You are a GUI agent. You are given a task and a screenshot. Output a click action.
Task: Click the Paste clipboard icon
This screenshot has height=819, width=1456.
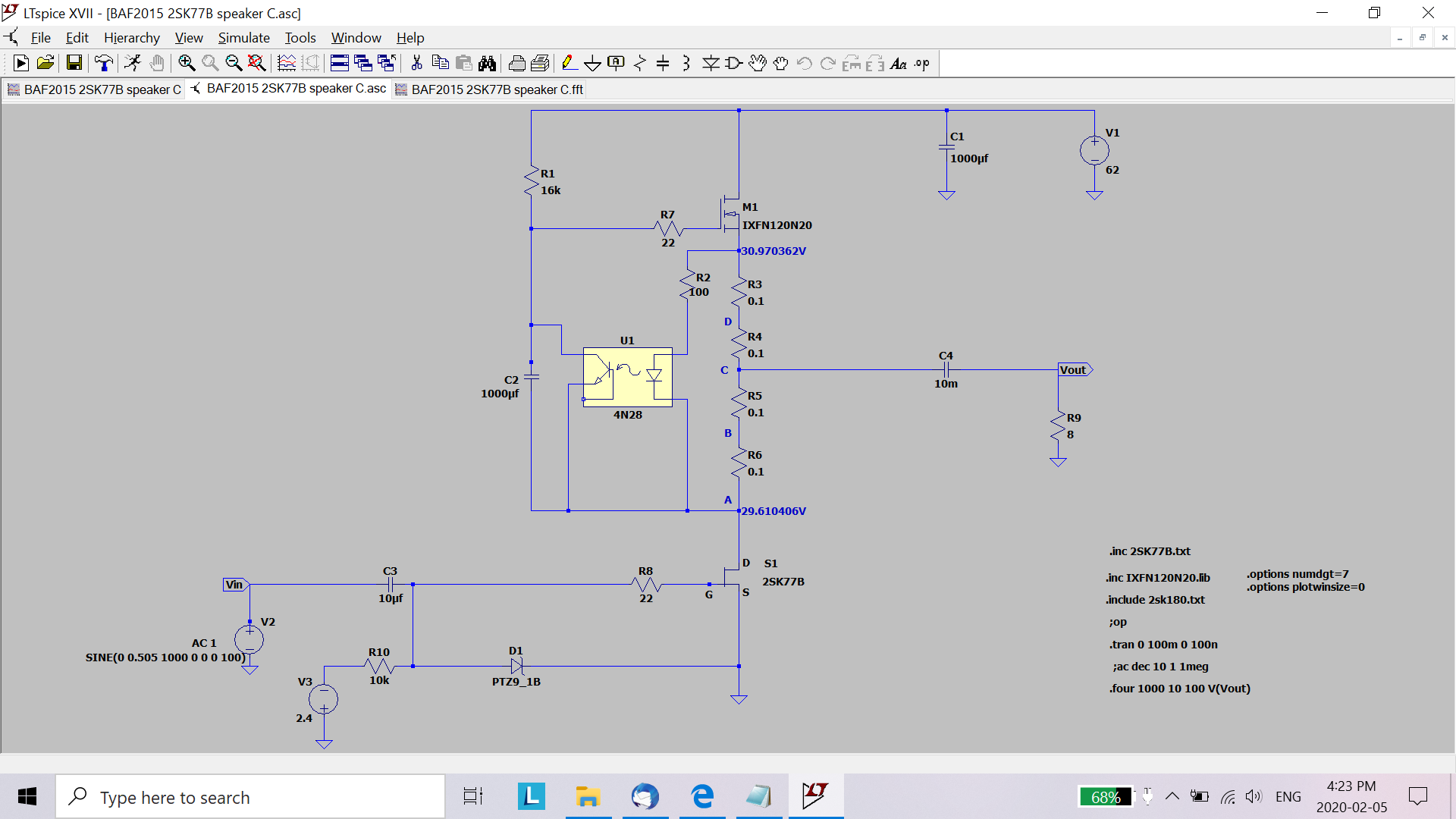pyautogui.click(x=464, y=64)
